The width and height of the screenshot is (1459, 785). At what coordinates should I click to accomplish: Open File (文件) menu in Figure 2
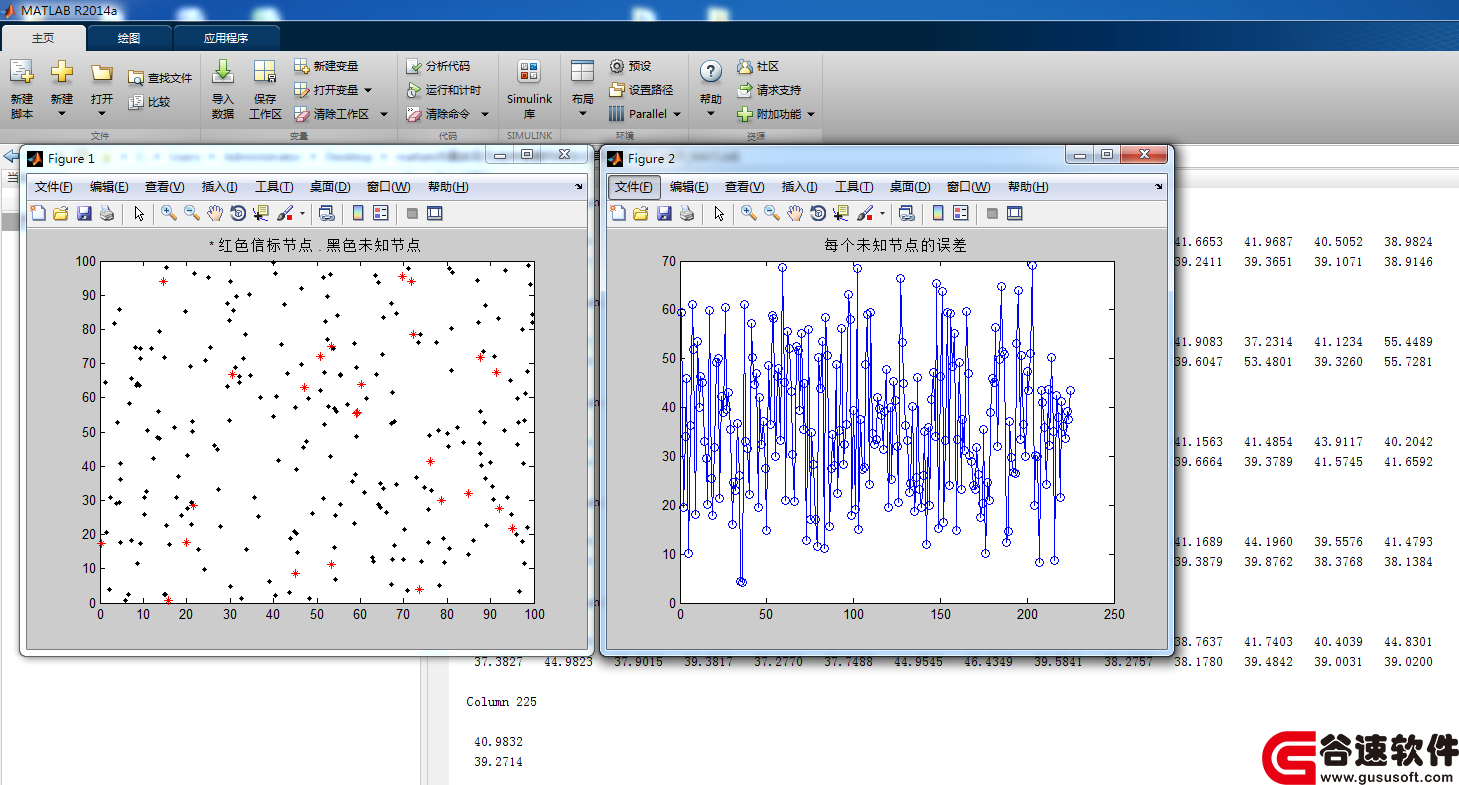tap(634, 187)
